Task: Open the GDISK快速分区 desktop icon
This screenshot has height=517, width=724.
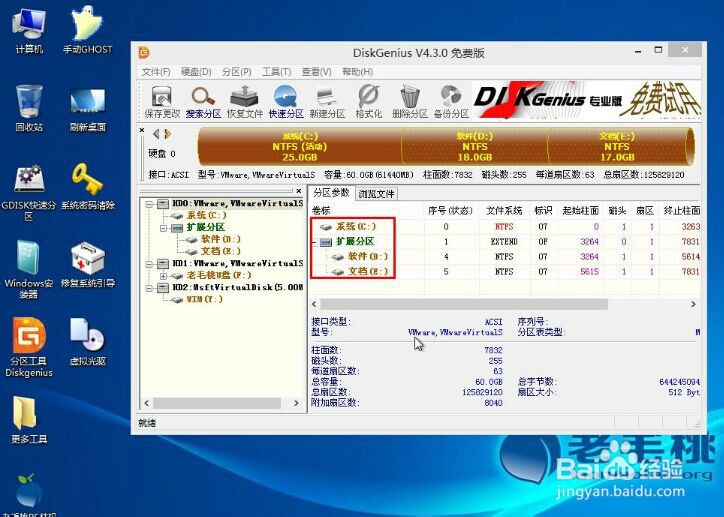Action: [x=29, y=192]
